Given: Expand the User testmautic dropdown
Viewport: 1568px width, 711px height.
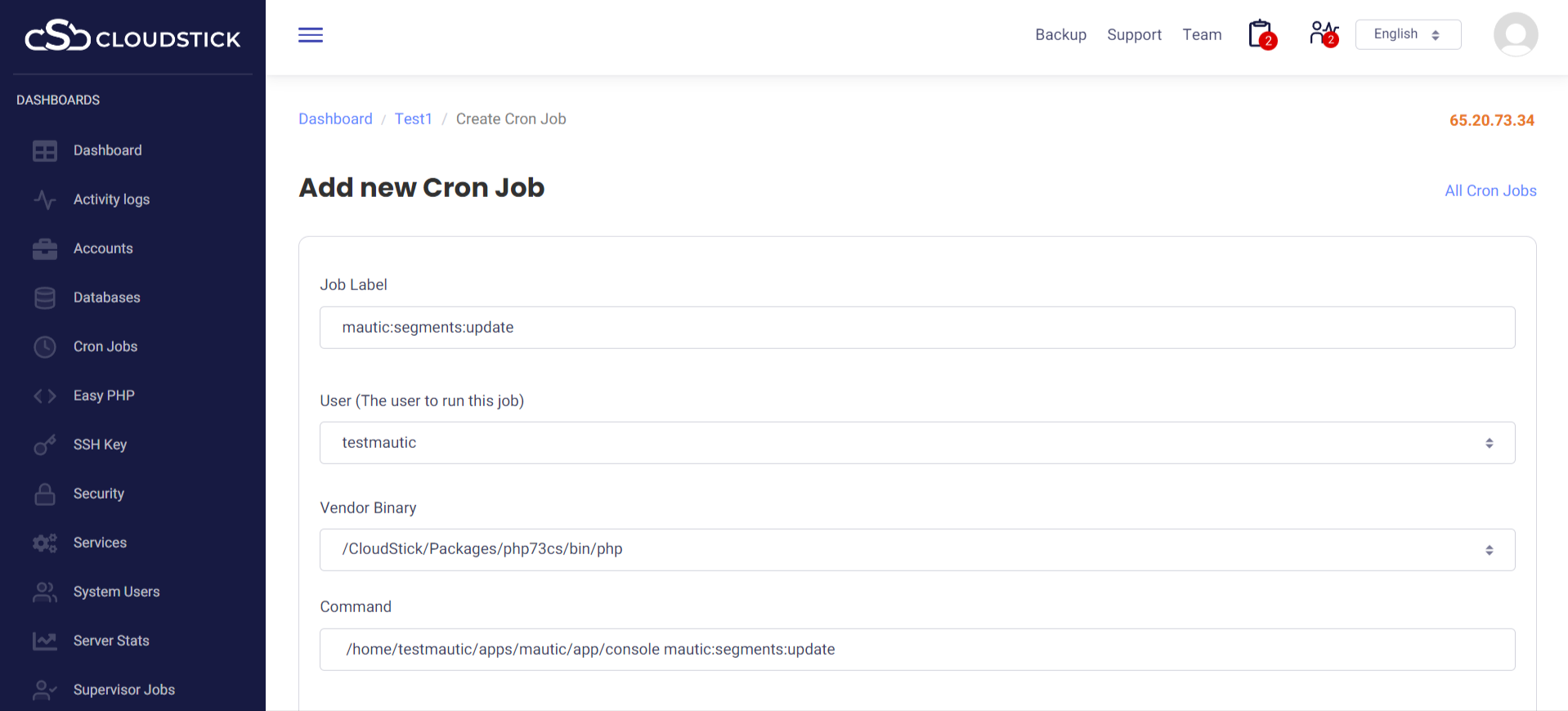Looking at the screenshot, I should (x=916, y=443).
